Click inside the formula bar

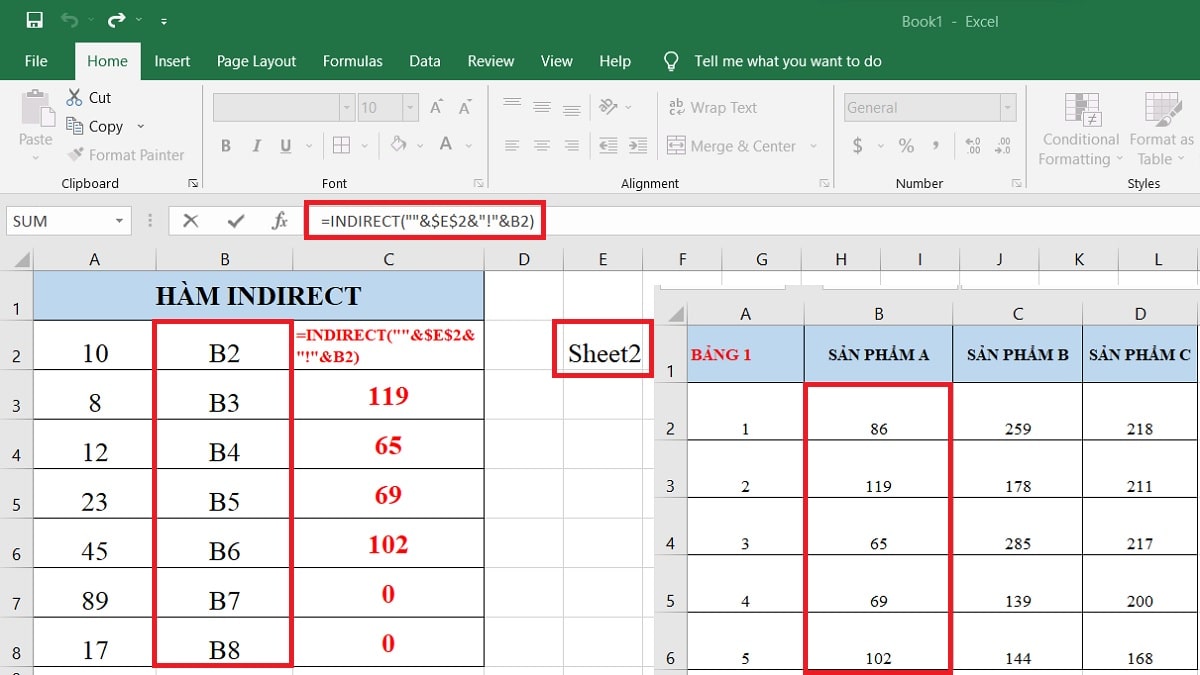(425, 219)
